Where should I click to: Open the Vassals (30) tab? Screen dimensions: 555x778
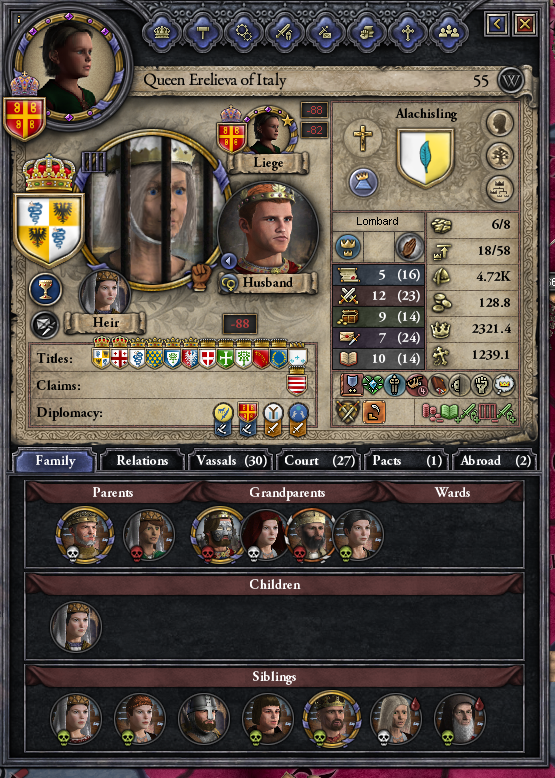232,461
